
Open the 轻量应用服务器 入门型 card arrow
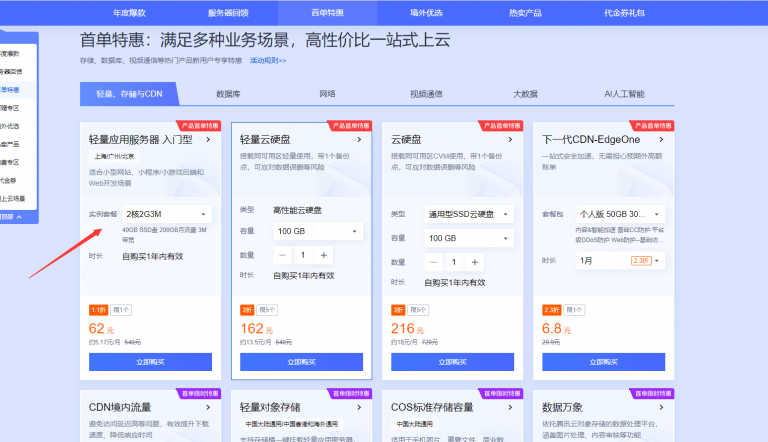pos(208,140)
